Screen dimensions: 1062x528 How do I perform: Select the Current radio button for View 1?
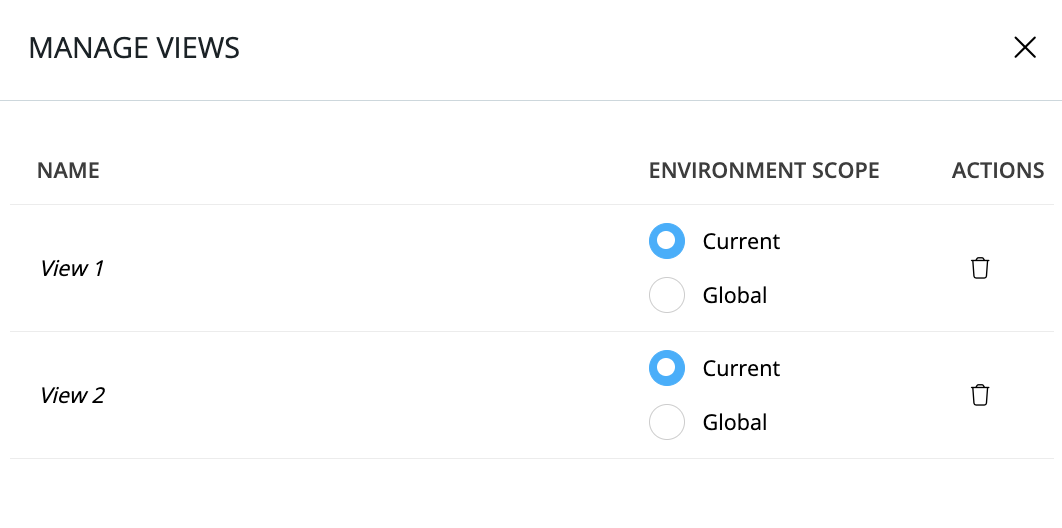click(x=667, y=241)
